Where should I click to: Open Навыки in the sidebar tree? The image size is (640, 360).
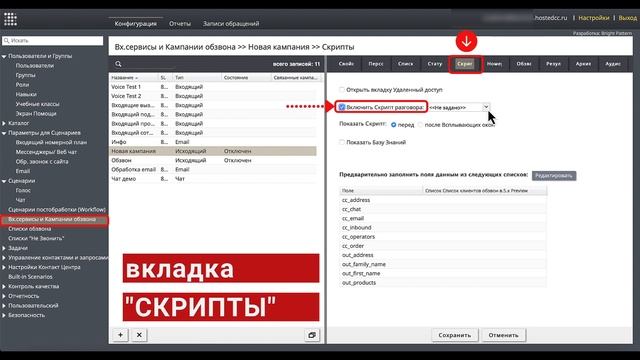point(26,94)
